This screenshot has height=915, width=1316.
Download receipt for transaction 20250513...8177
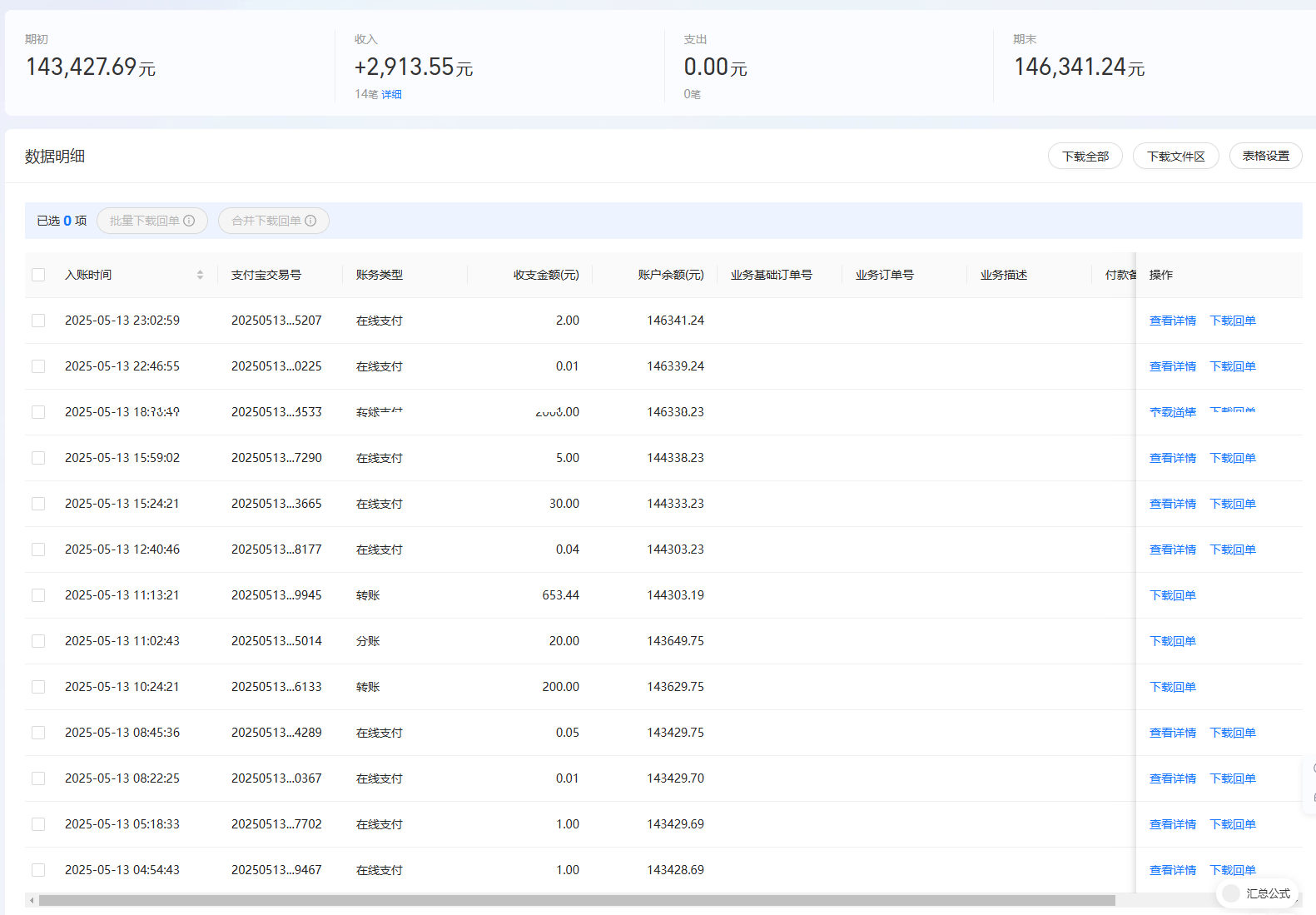[x=1233, y=549]
